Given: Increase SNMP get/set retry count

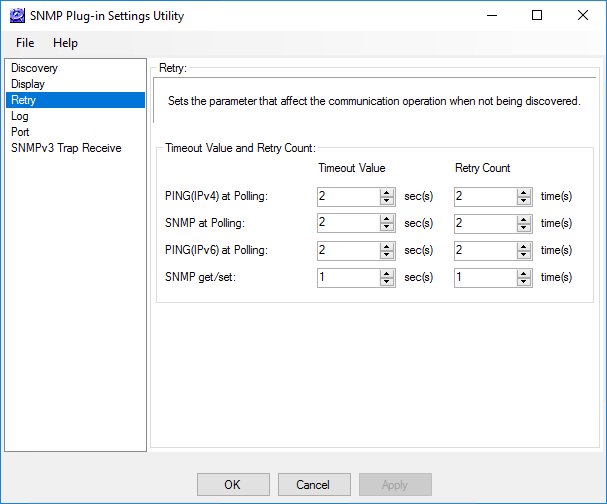Looking at the screenshot, I should 523,273.
